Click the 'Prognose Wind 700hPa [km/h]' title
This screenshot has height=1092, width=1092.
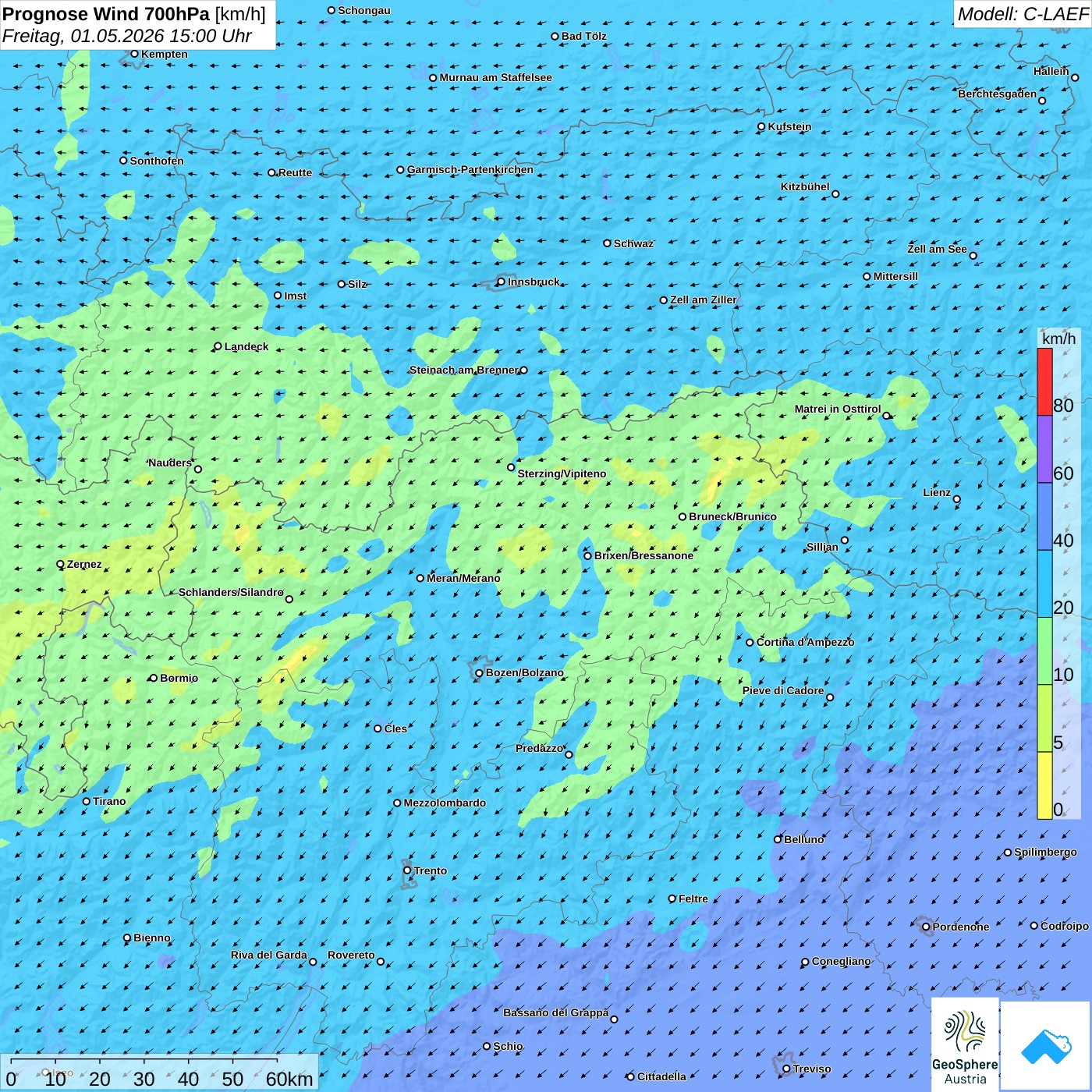click(134, 14)
